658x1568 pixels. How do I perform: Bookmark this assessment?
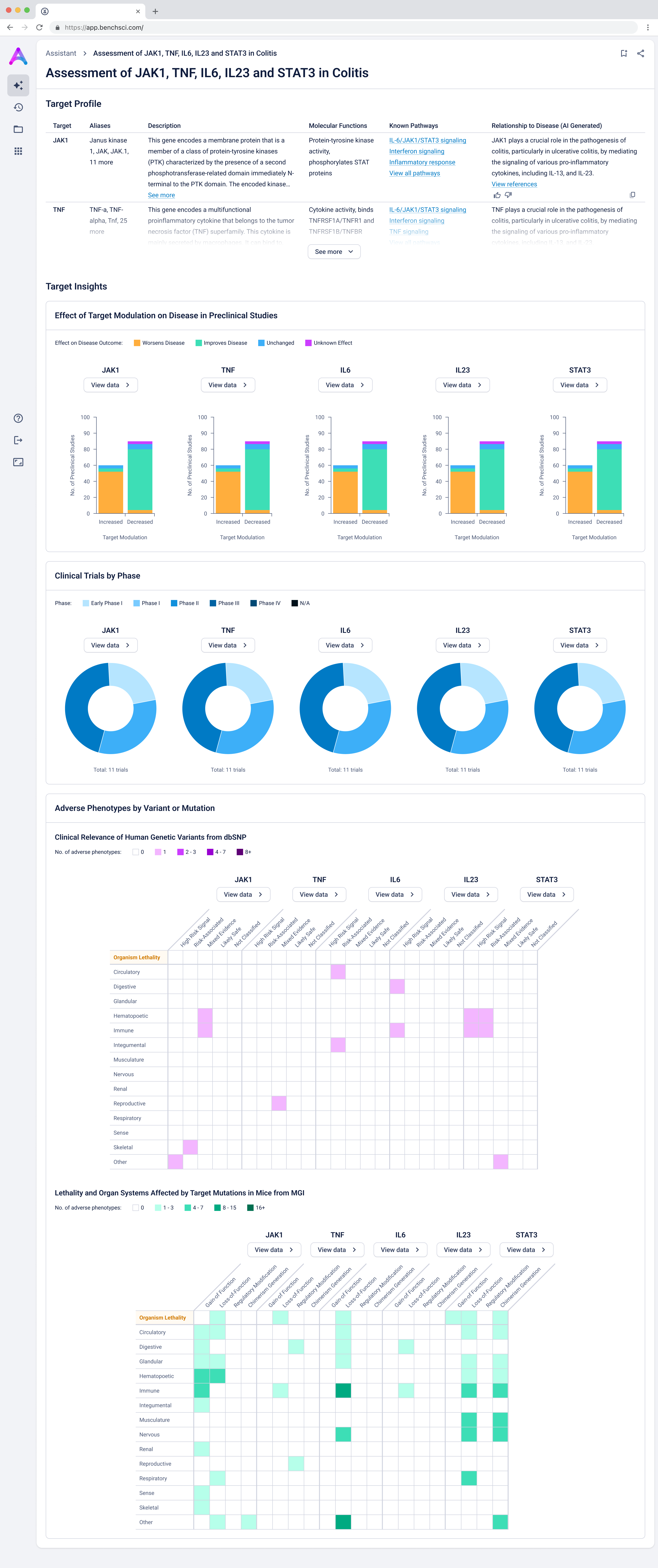pyautogui.click(x=624, y=54)
